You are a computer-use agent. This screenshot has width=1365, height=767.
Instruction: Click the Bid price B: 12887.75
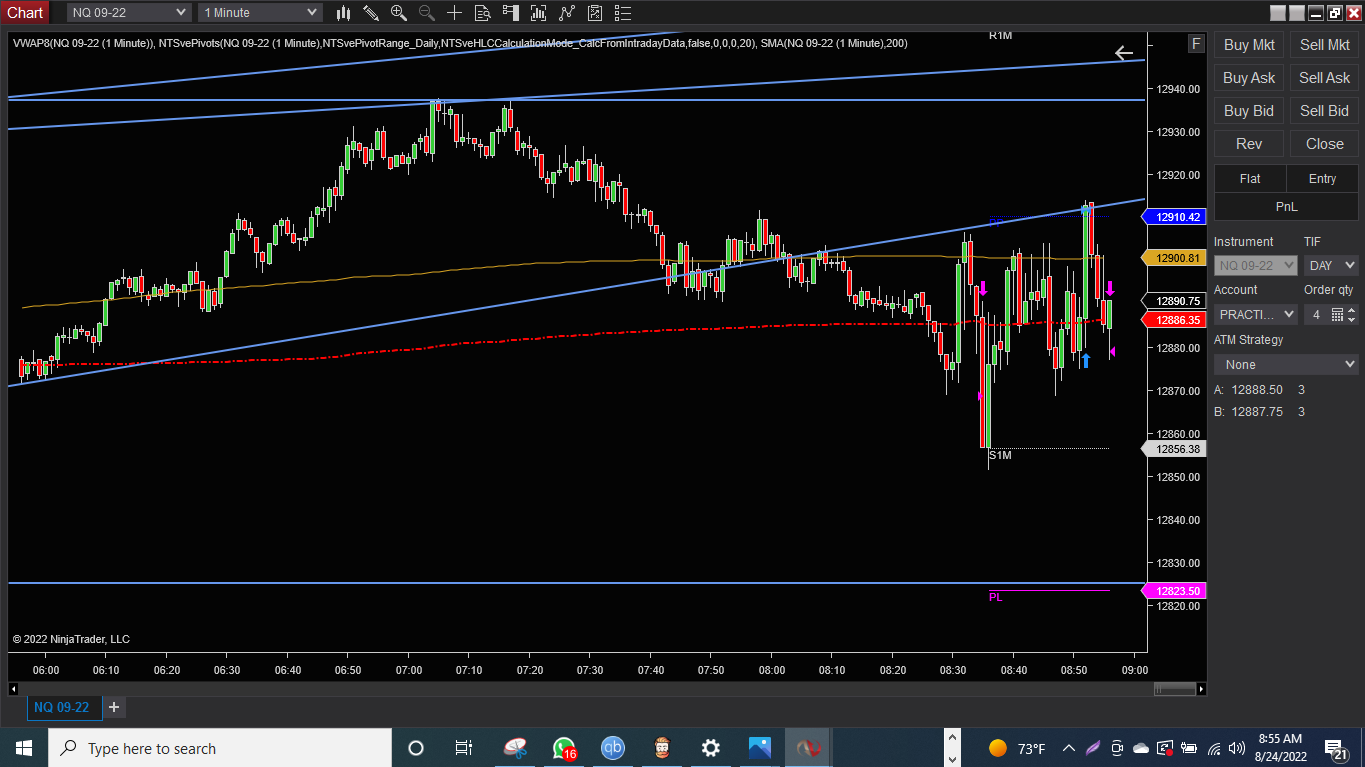(1259, 412)
